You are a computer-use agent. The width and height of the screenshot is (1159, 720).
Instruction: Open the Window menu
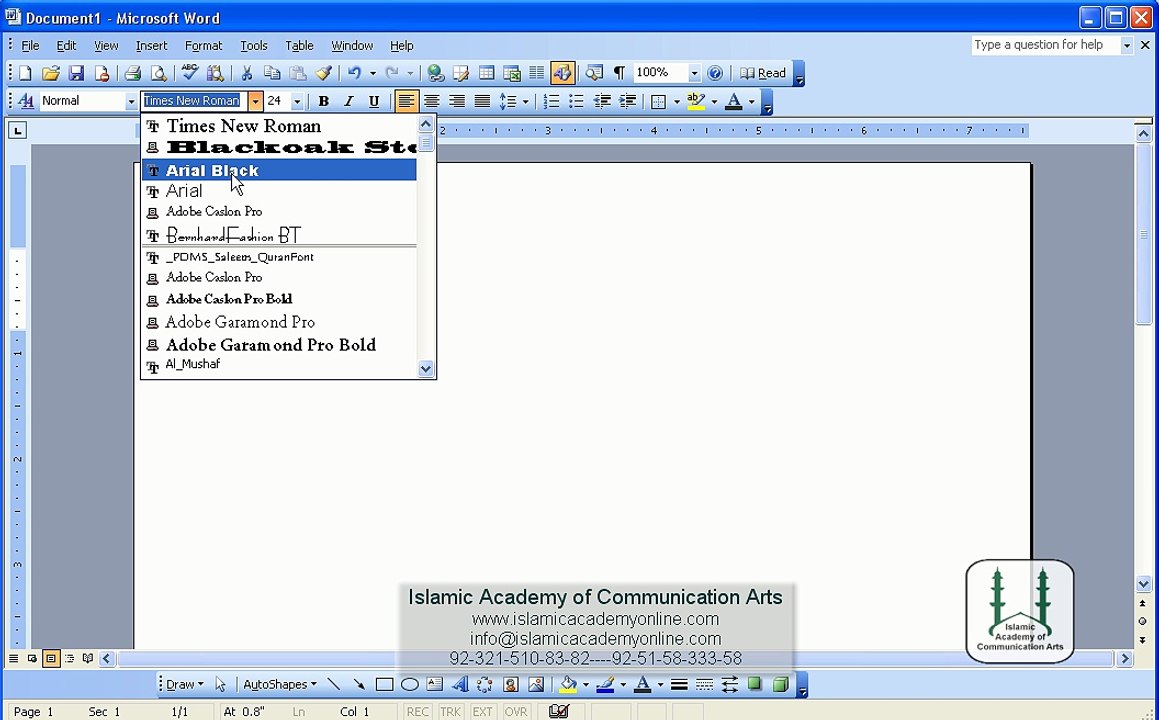(352, 46)
